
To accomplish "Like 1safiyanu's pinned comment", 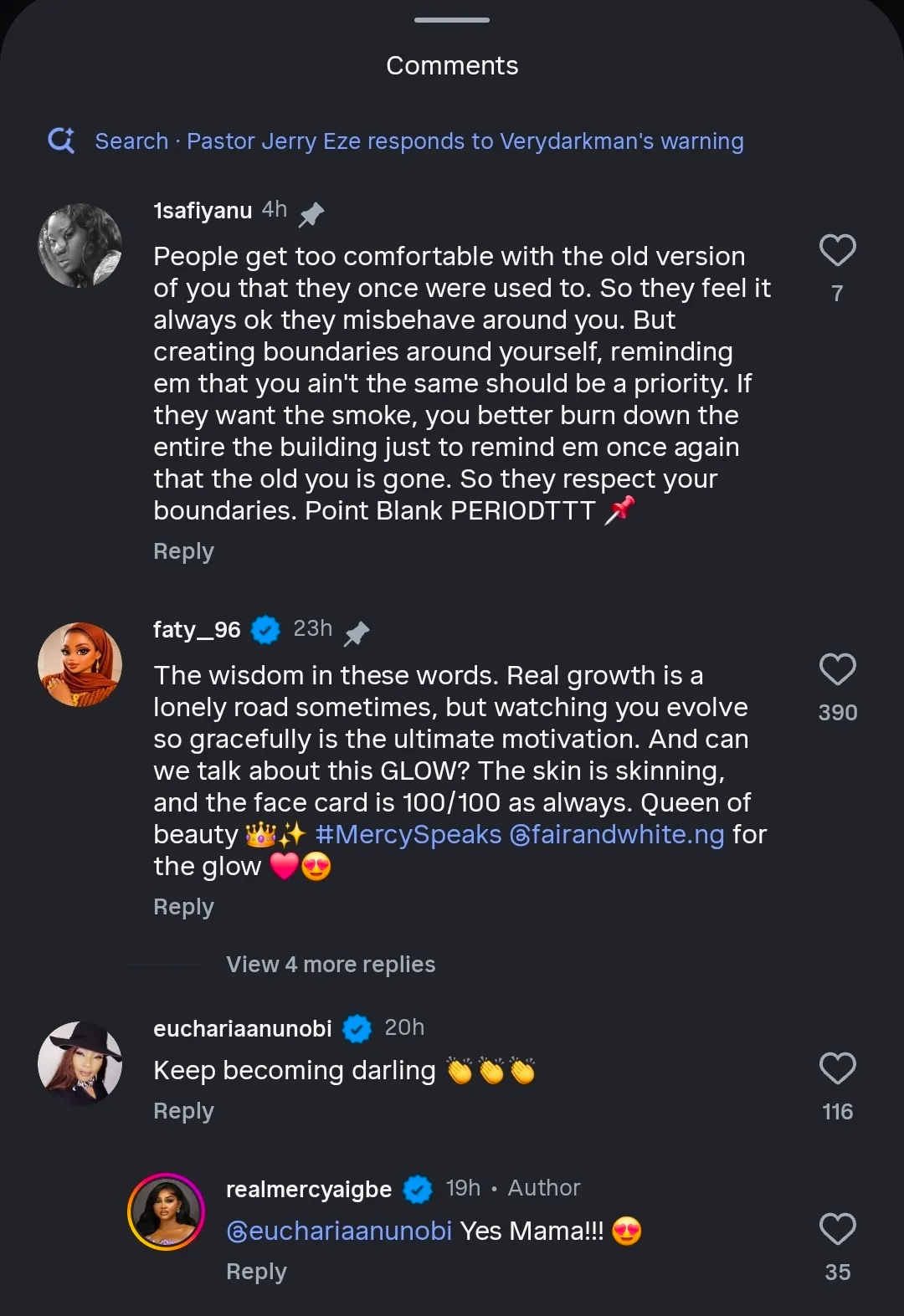I will 837,250.
